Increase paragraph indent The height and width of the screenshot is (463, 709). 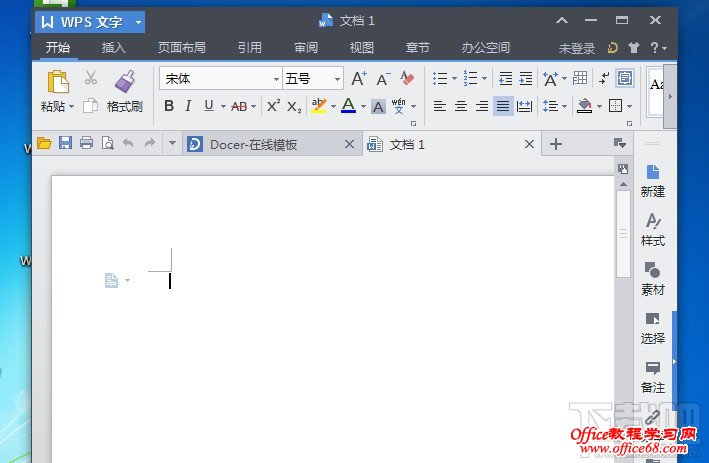pyautogui.click(x=525, y=79)
